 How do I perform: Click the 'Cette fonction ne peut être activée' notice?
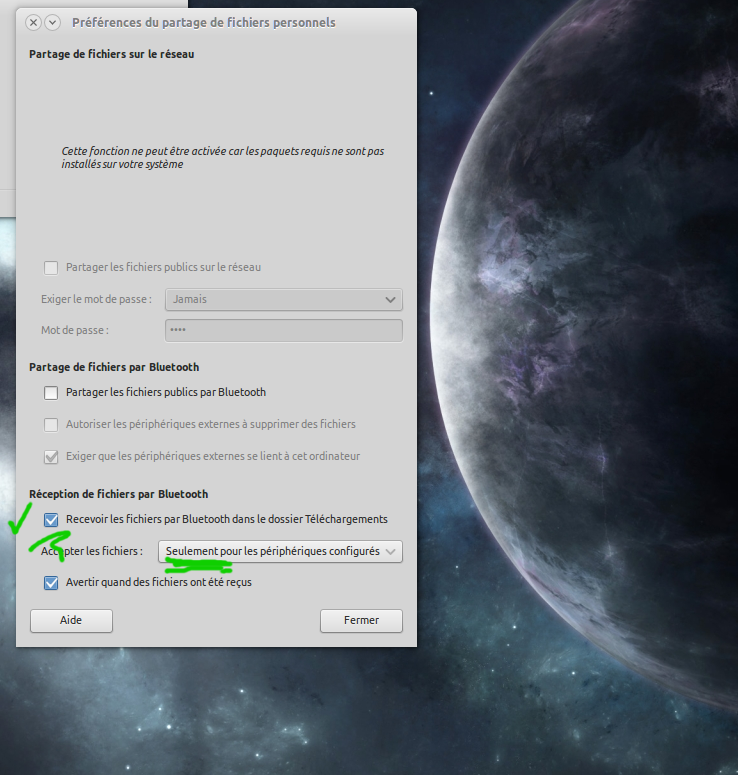pyautogui.click(x=223, y=158)
